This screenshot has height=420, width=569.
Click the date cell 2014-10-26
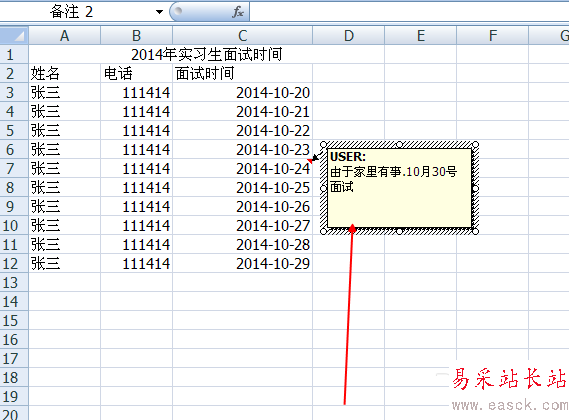click(x=242, y=207)
